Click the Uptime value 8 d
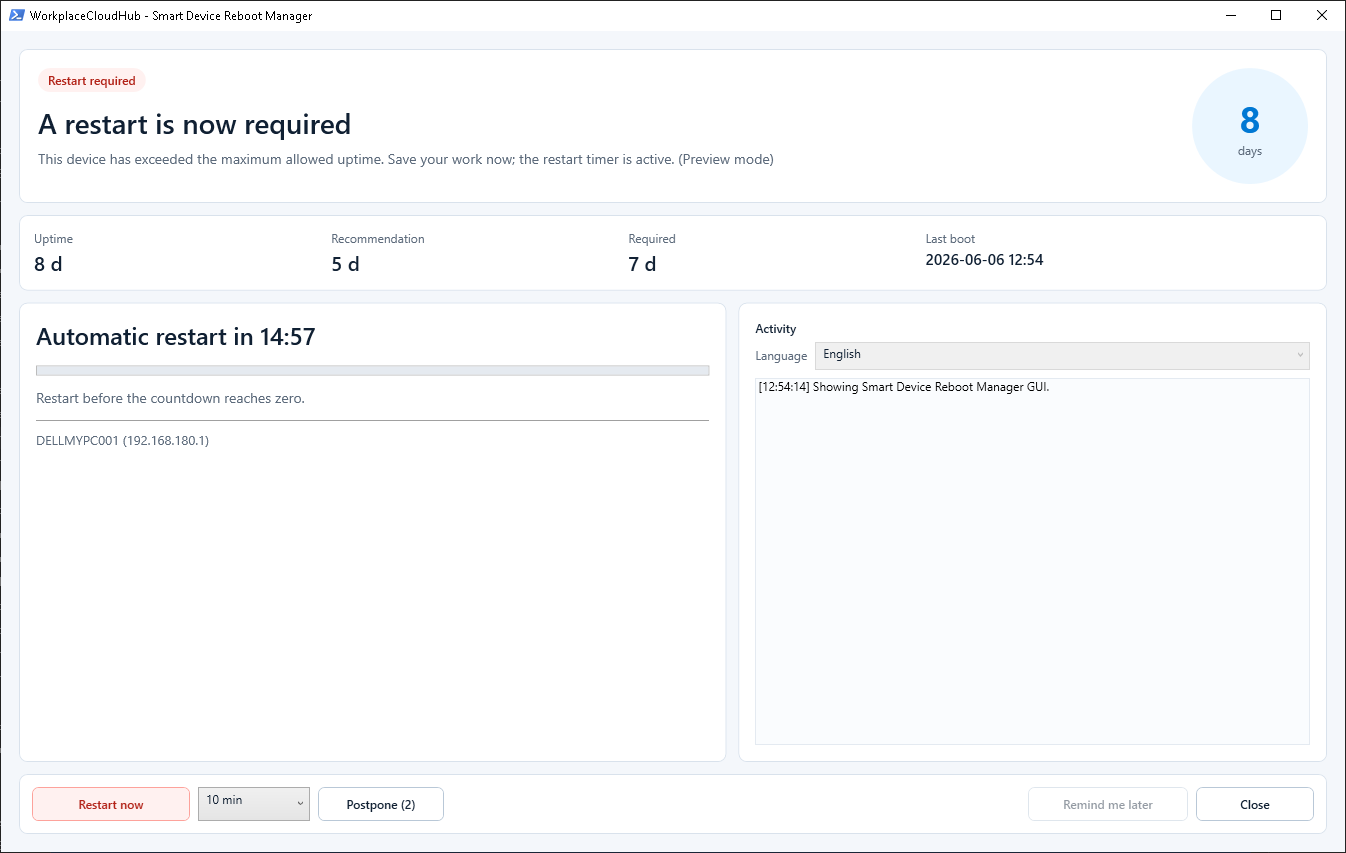This screenshot has height=853, width=1346. pyautogui.click(x=49, y=264)
